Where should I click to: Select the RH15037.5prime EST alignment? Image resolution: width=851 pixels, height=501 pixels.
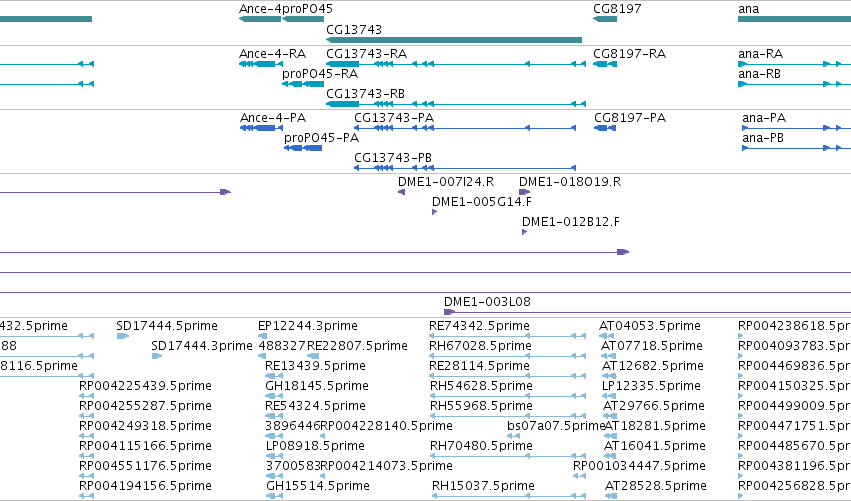click(509, 496)
